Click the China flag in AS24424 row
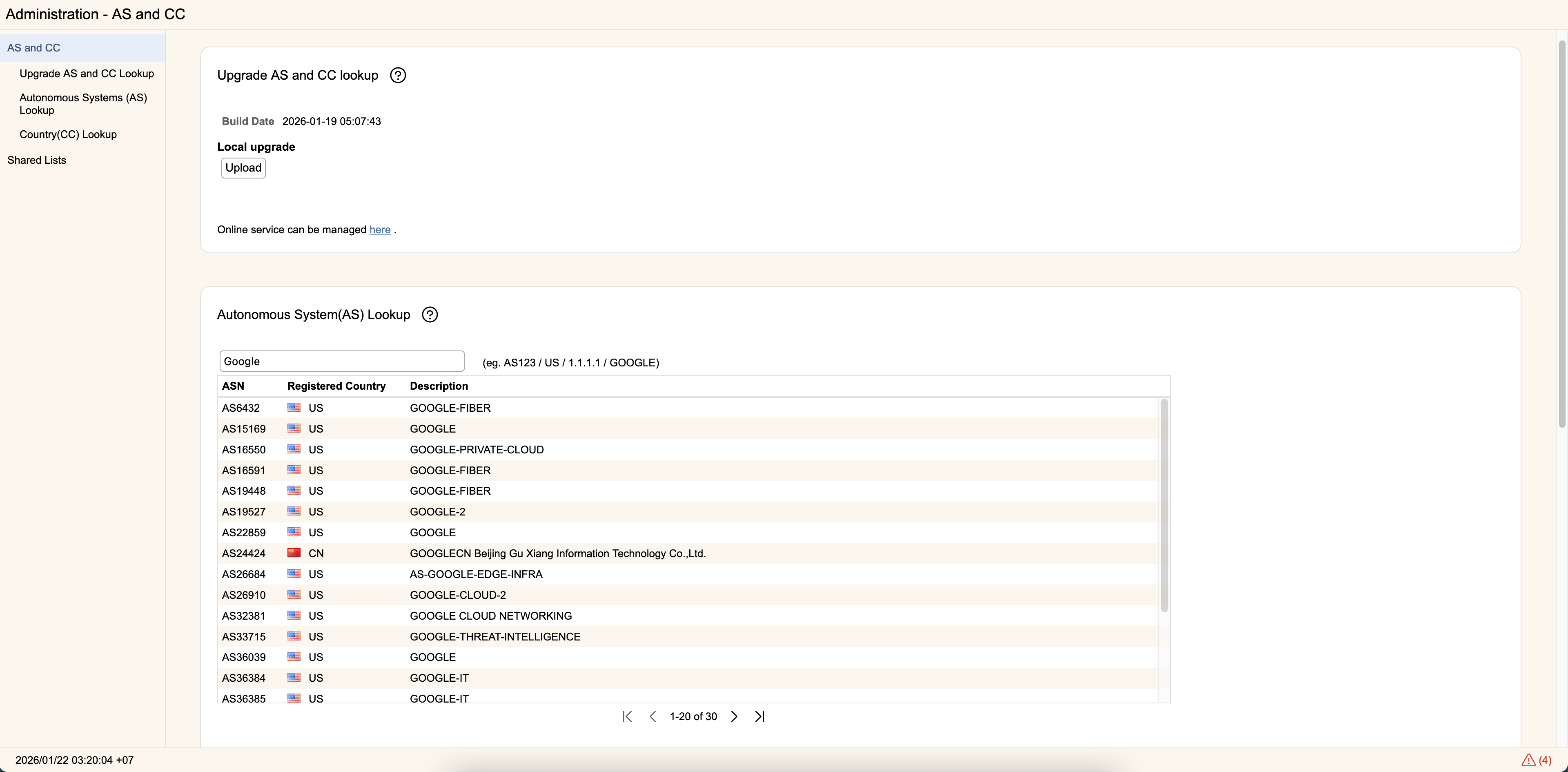 pyautogui.click(x=294, y=553)
